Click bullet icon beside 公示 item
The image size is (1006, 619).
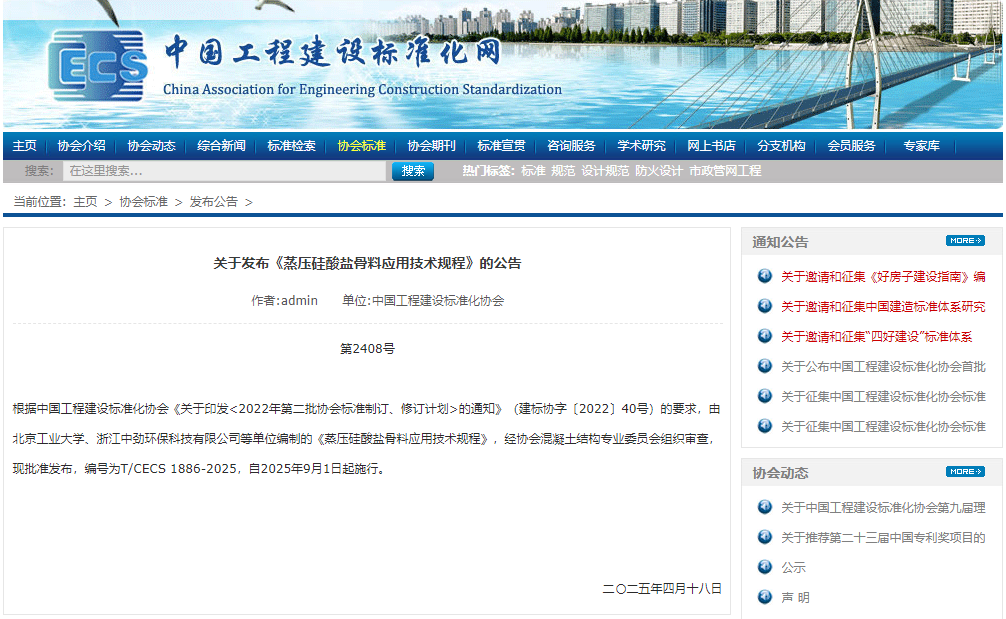point(765,567)
